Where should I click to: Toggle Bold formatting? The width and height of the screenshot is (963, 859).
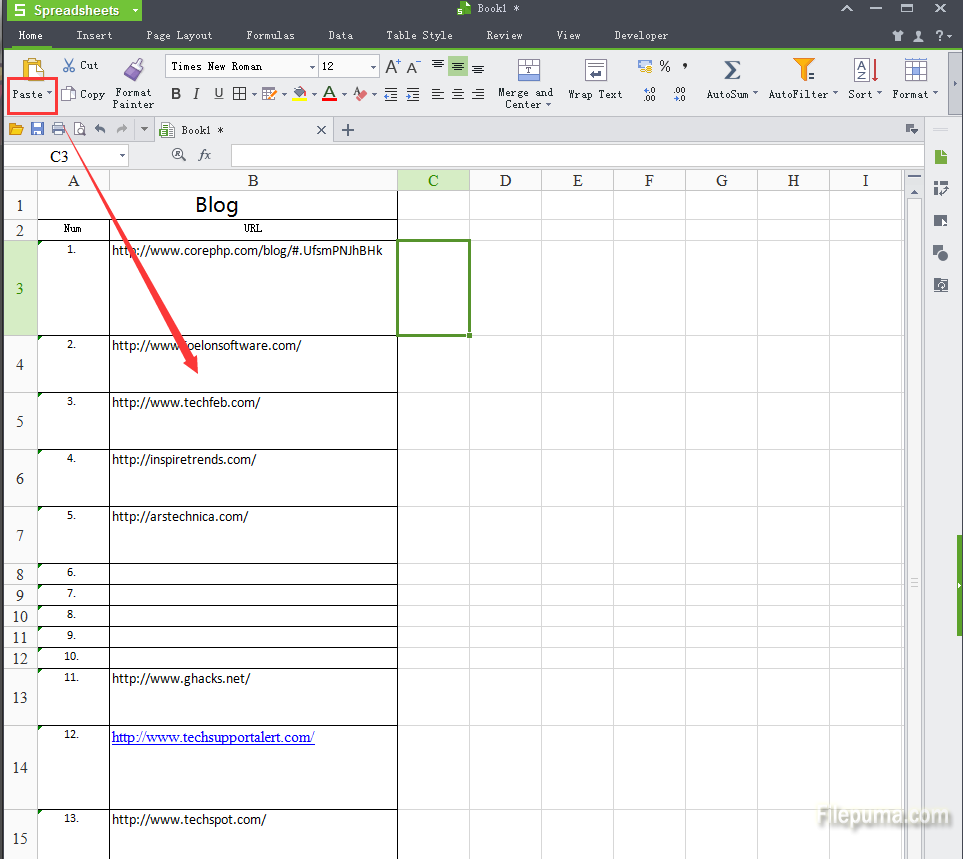click(x=176, y=94)
